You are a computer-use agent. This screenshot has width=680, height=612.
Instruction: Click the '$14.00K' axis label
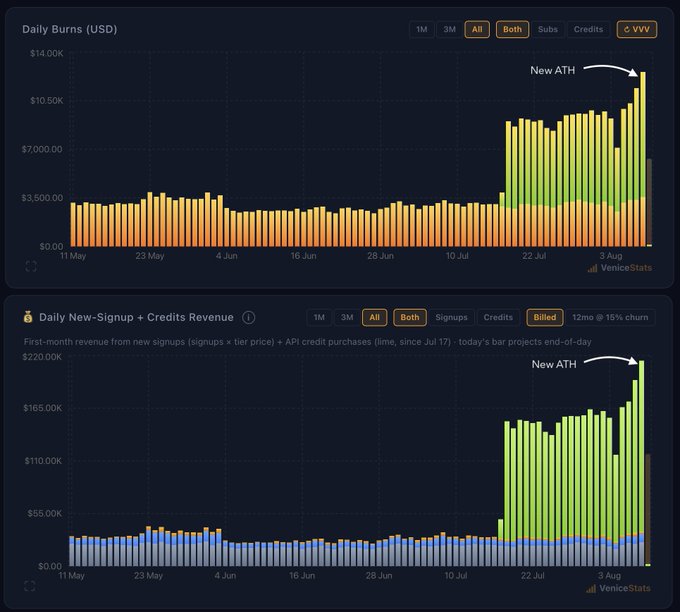[x=46, y=53]
